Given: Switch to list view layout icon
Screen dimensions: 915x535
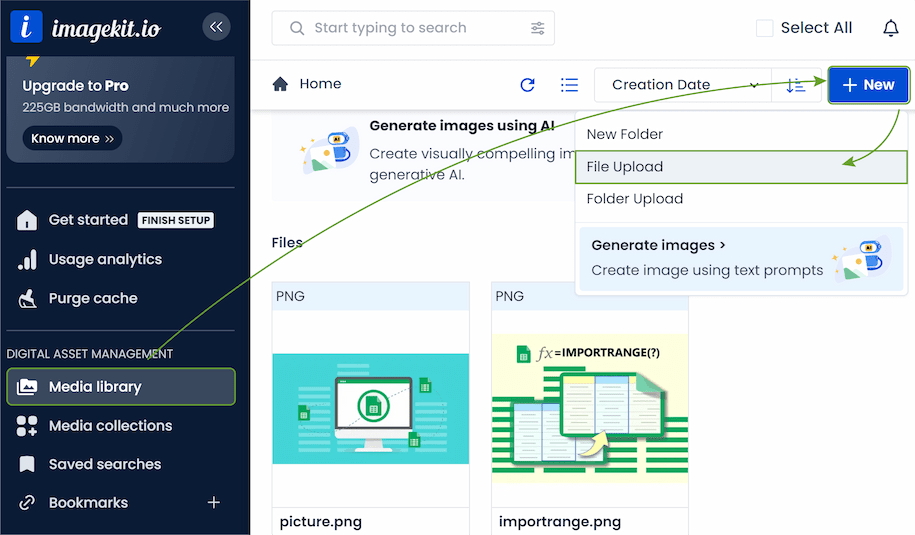Looking at the screenshot, I should pos(569,85).
